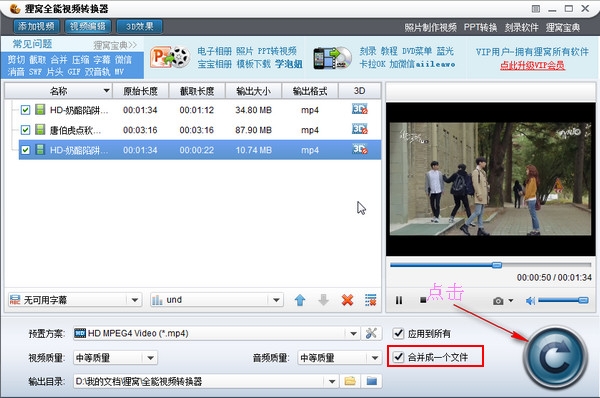600x398 pixels.
Task: Open preset settings wrench icon
Action: point(371,333)
